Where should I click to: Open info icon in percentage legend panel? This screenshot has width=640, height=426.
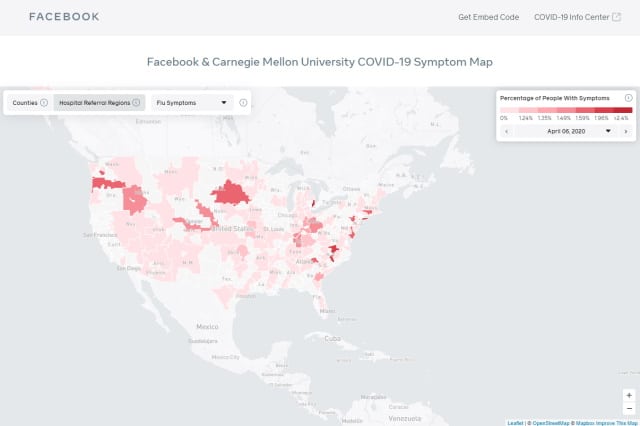[628, 97]
